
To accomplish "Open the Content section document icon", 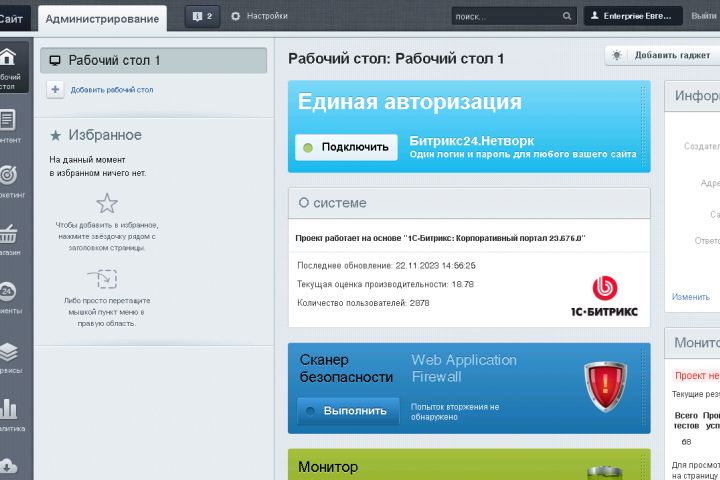I will point(7,120).
